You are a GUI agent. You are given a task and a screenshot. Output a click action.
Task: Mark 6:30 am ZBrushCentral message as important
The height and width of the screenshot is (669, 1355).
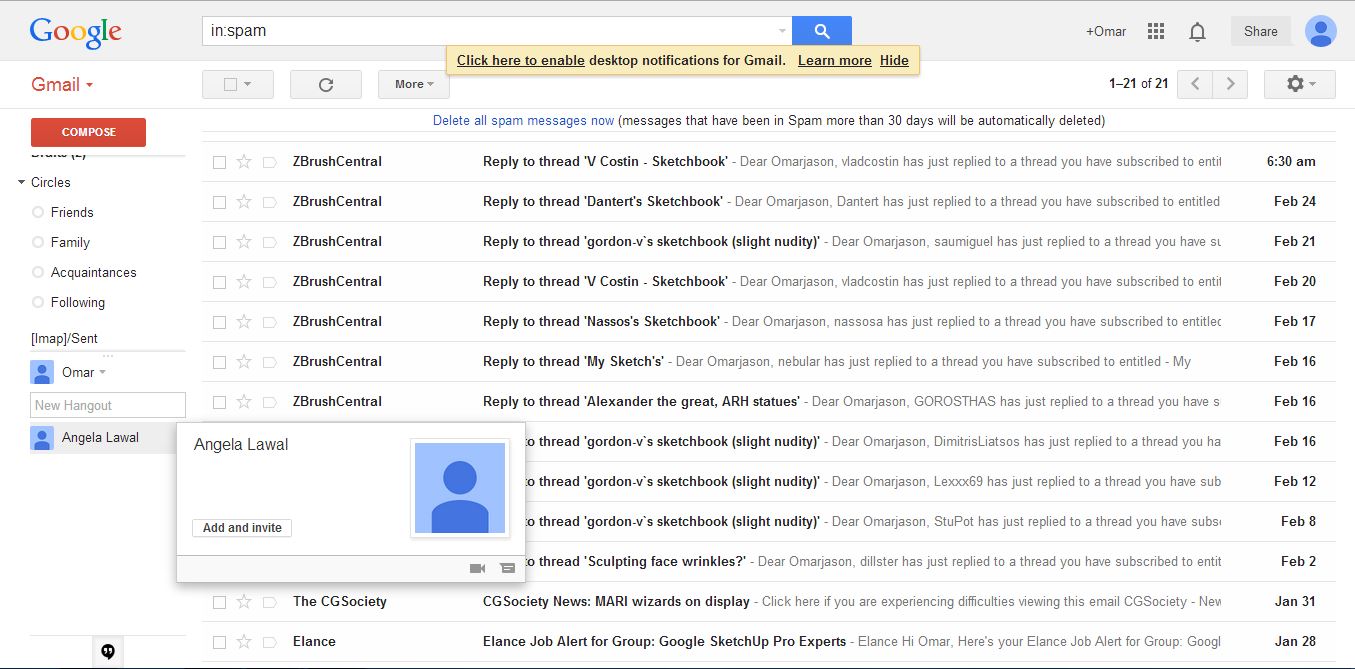269,161
